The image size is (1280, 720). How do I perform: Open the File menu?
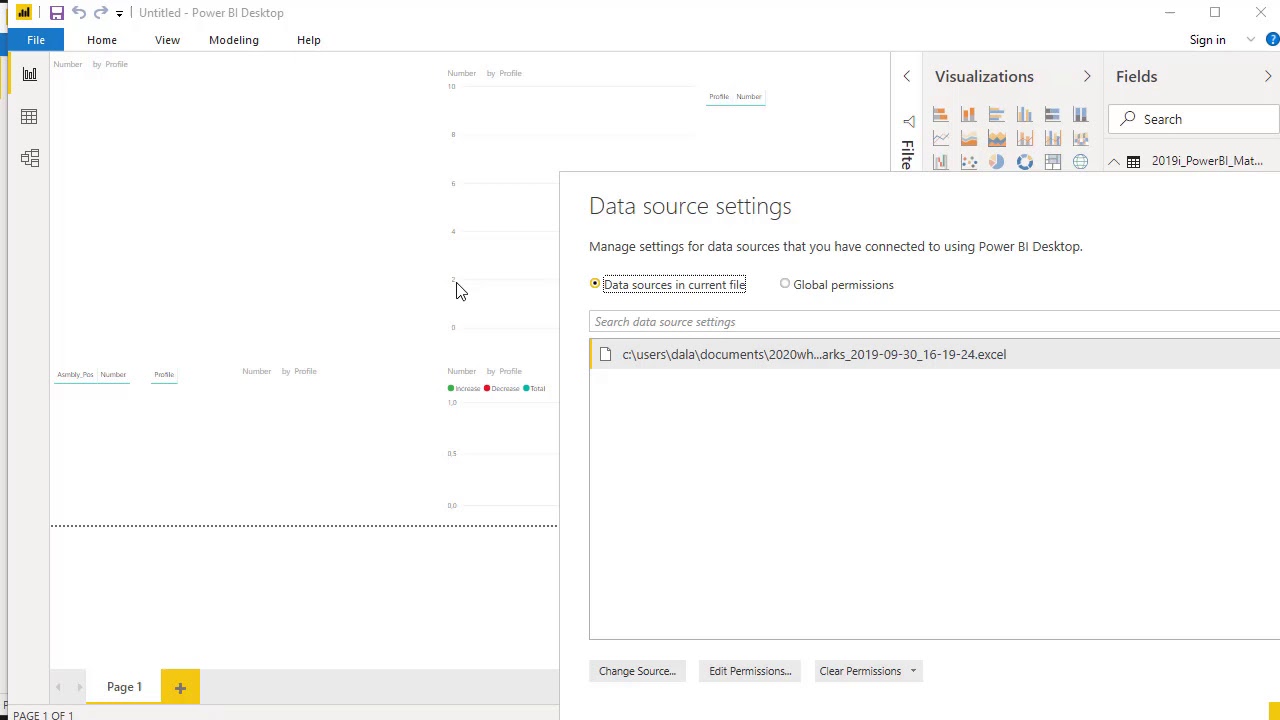[36, 40]
